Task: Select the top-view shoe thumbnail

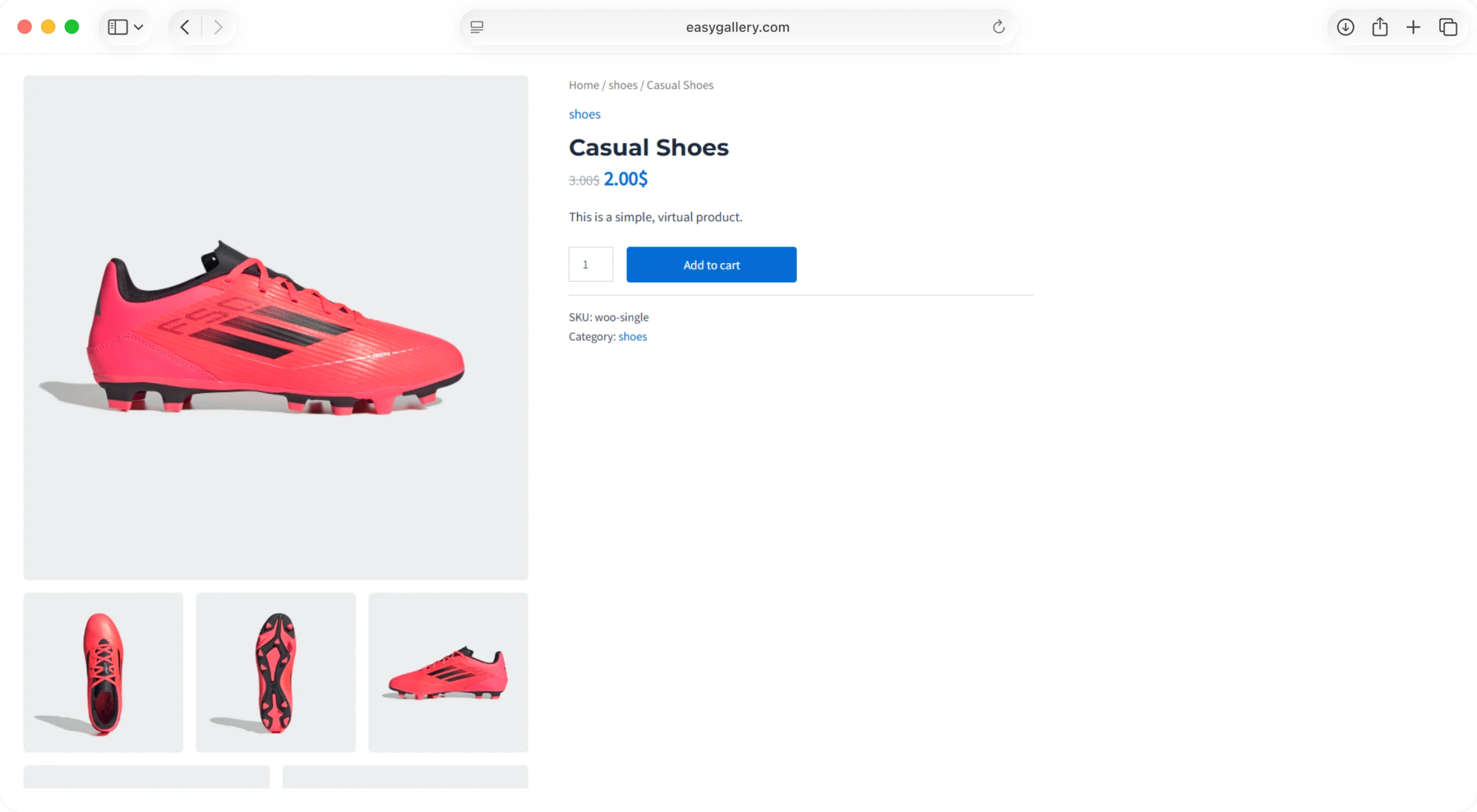Action: coord(103,672)
